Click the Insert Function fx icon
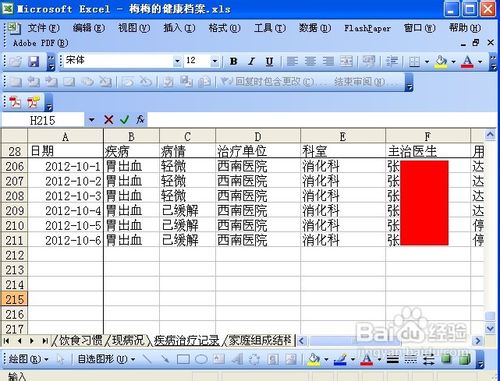 (140, 119)
